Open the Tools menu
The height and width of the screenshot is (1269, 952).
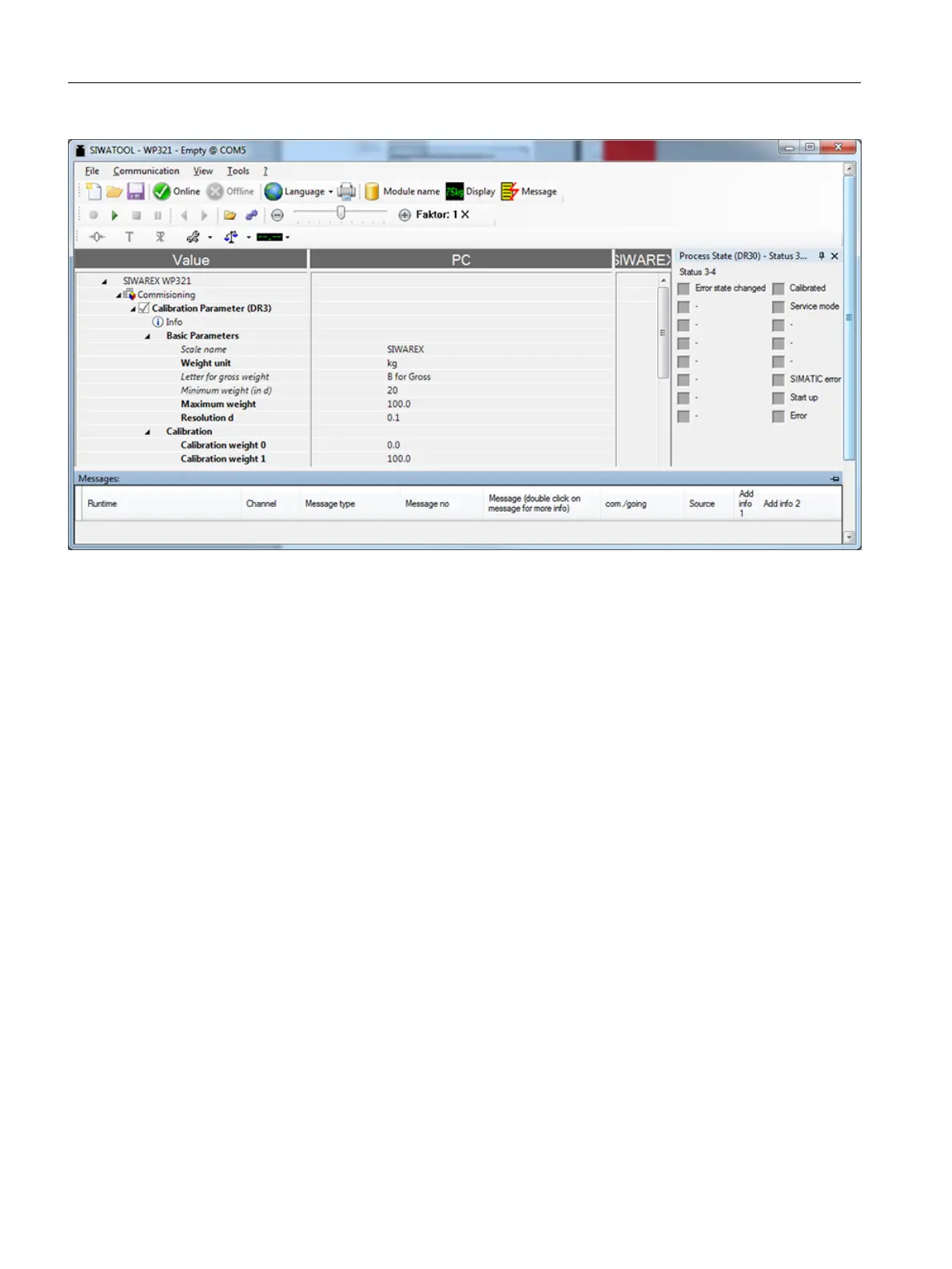(238, 171)
